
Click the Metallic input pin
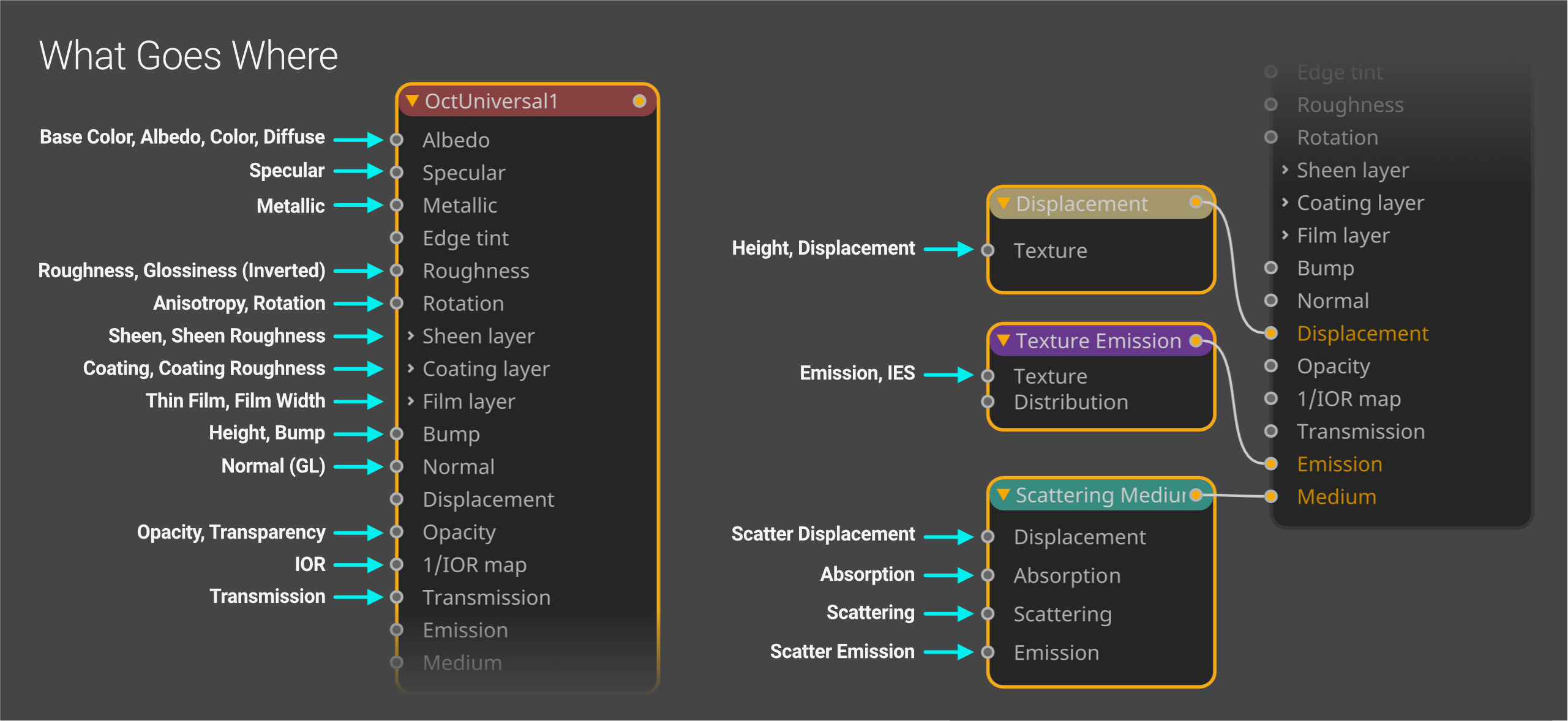tap(397, 204)
